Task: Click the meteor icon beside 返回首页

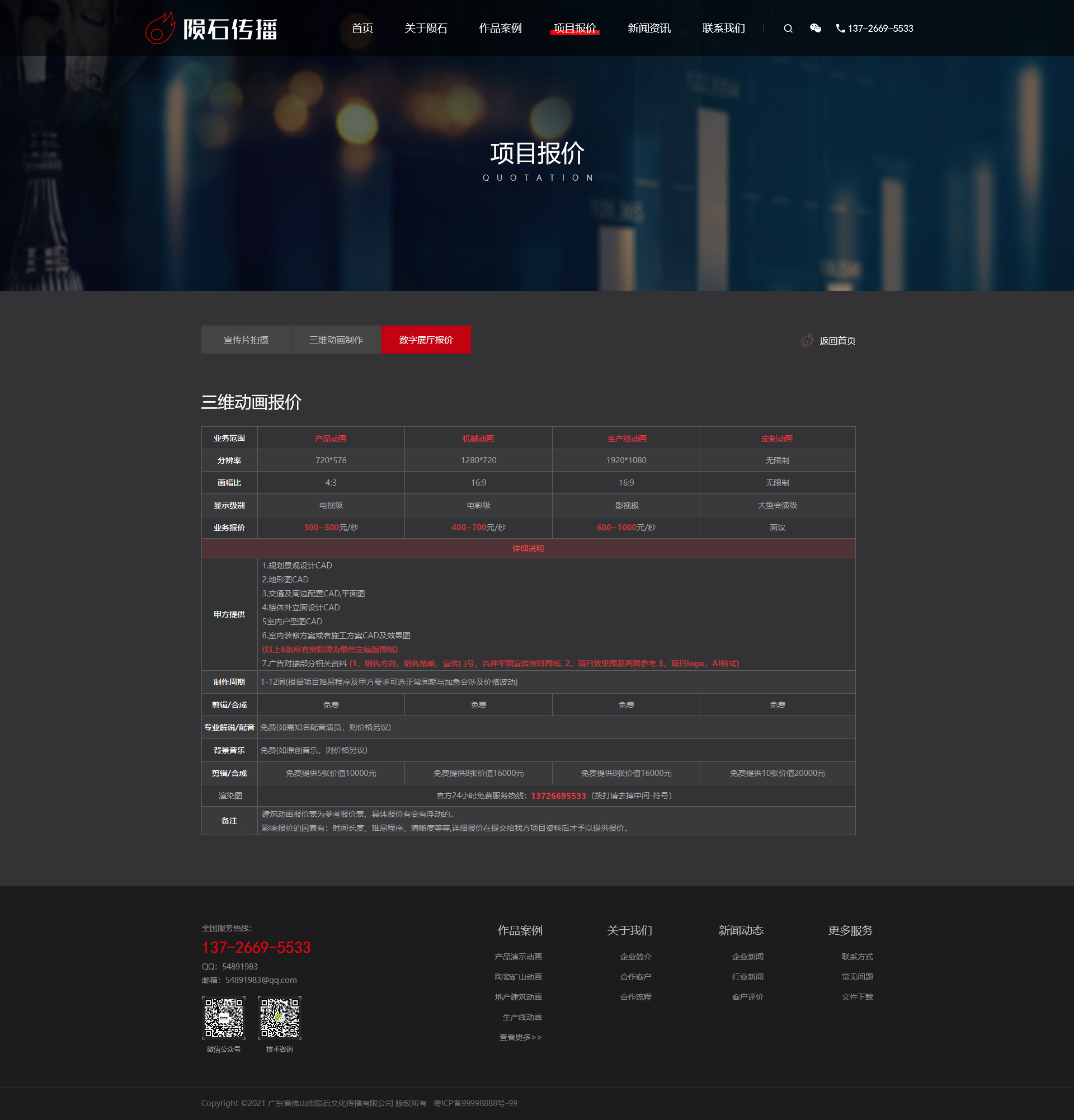Action: (x=807, y=341)
